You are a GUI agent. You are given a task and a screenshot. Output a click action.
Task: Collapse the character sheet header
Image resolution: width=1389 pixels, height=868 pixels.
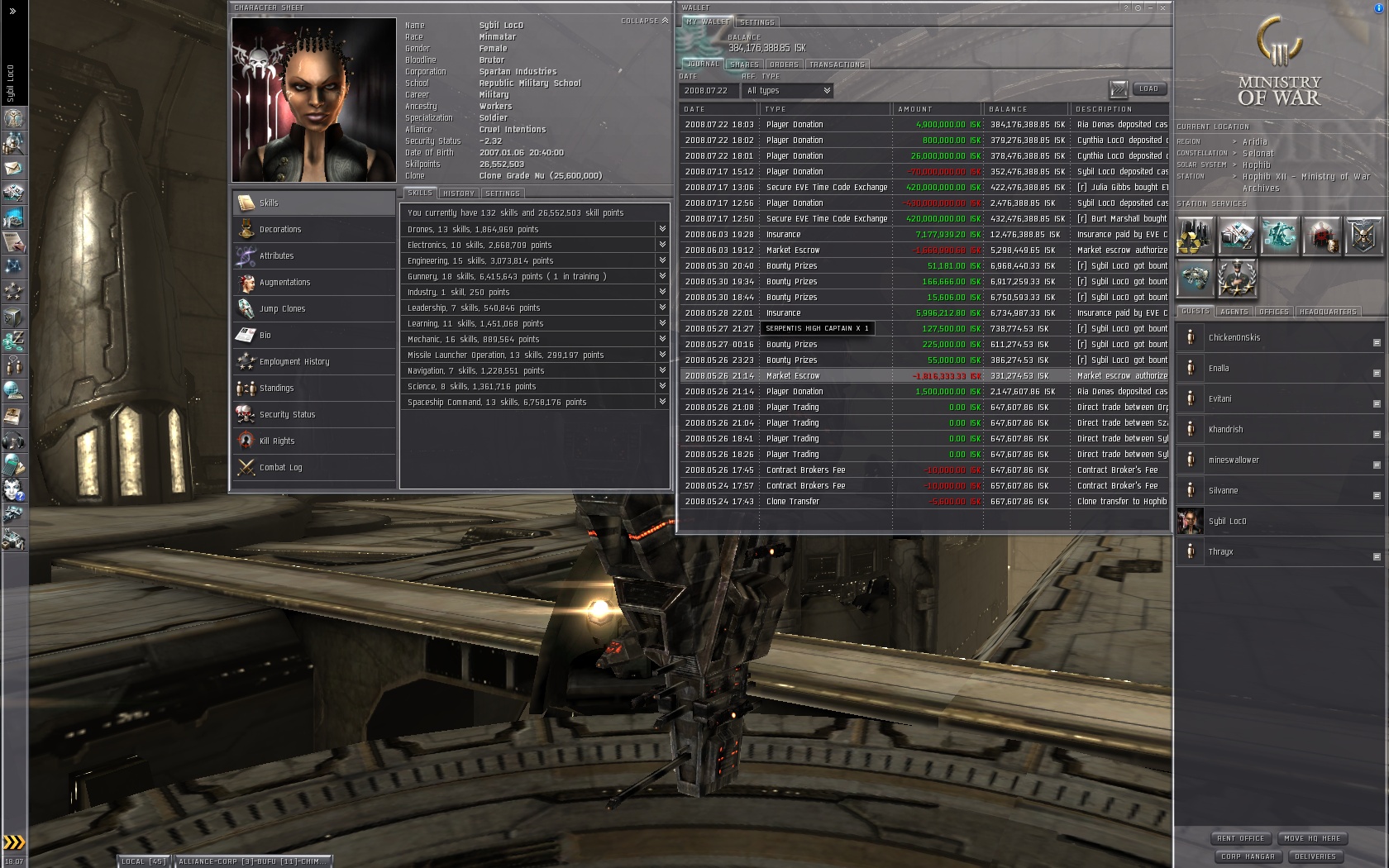point(645,21)
